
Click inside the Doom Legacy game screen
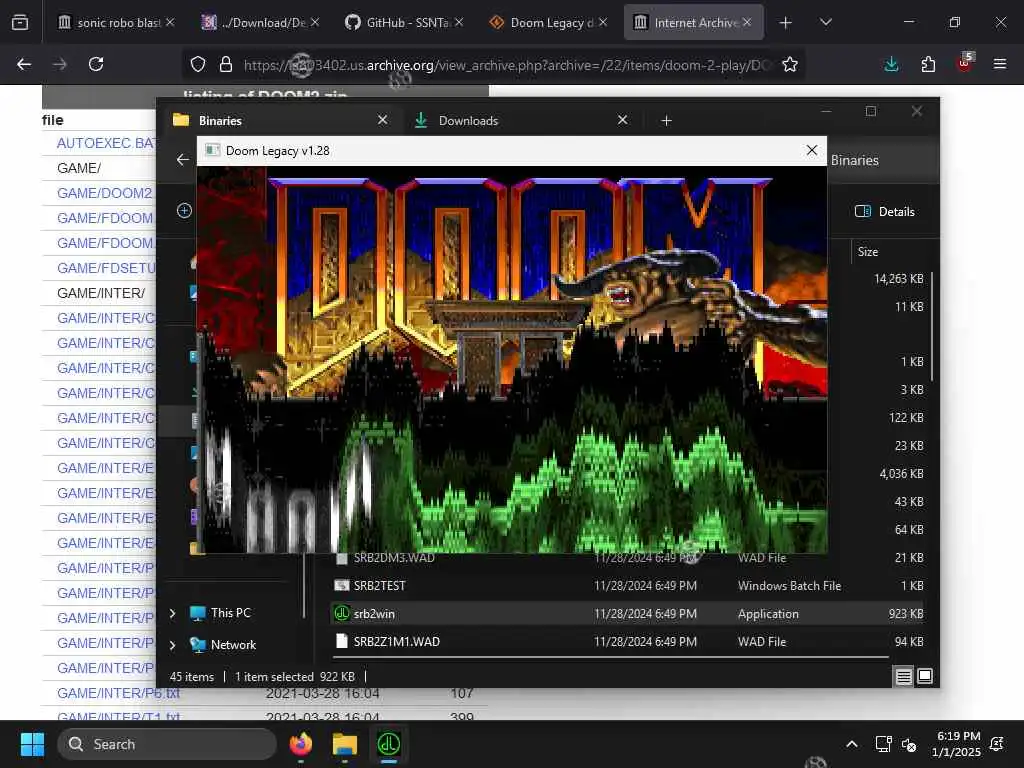point(512,360)
